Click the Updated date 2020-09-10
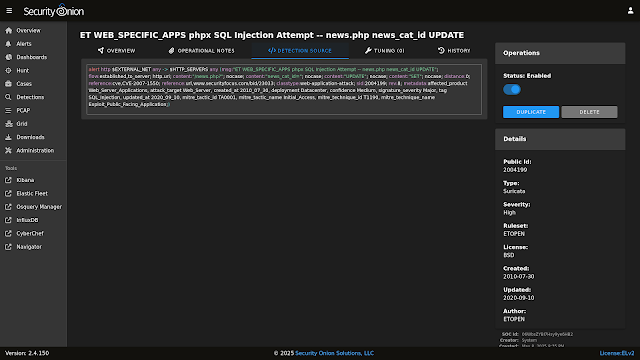 pyautogui.click(x=518, y=298)
